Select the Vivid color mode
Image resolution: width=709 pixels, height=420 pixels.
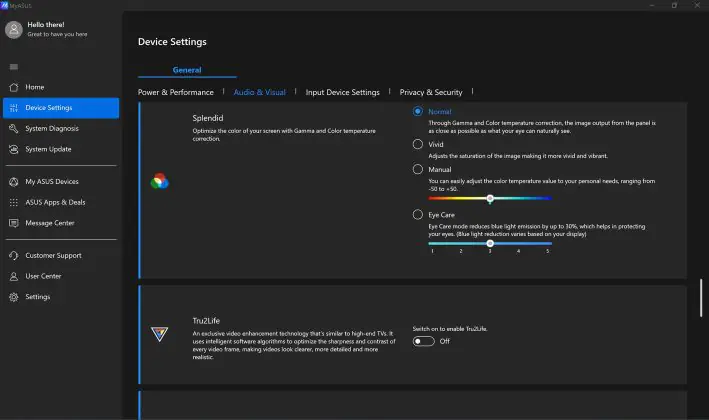click(x=418, y=144)
